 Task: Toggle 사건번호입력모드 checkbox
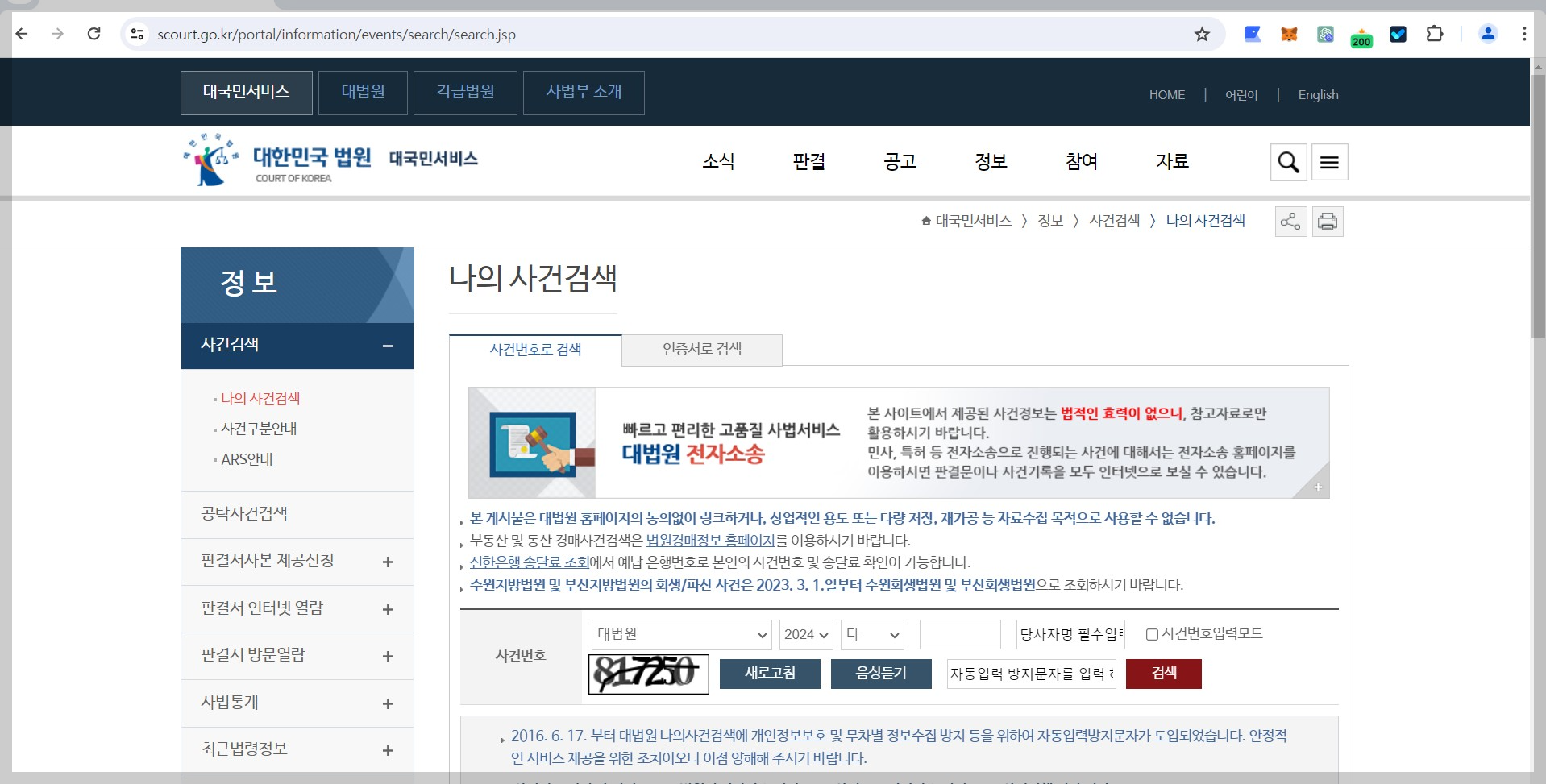pyautogui.click(x=1152, y=634)
